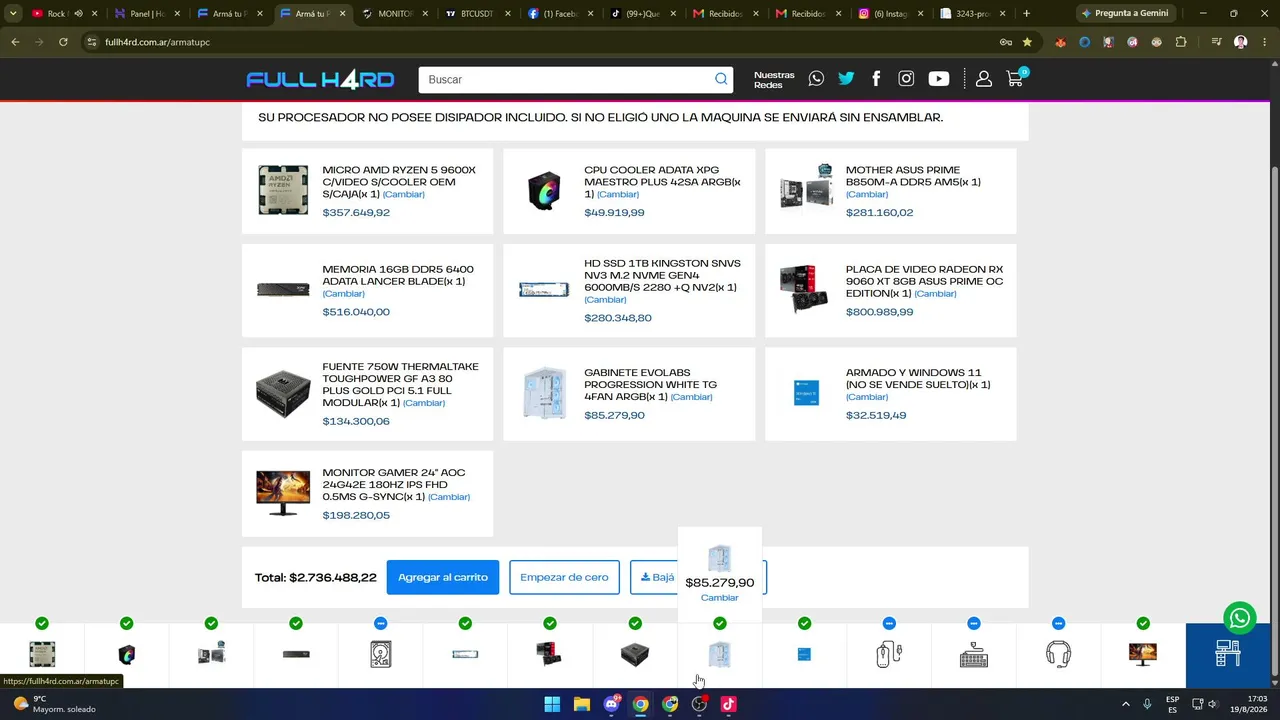Viewport: 1280px width, 720px height.
Task: Open the ADATA XPG Maestro cooler thumbnail
Action: point(544,191)
